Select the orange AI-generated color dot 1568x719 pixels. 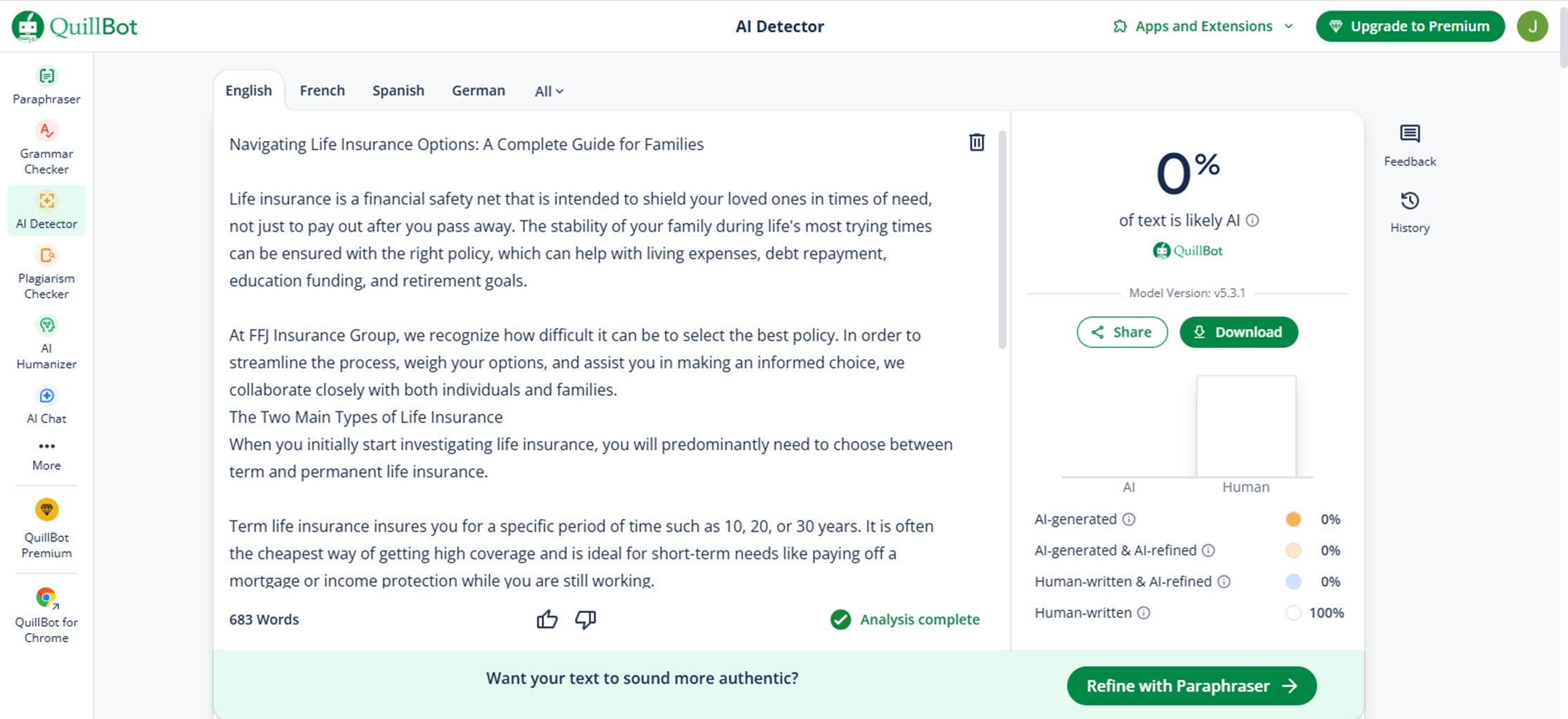[x=1293, y=519]
